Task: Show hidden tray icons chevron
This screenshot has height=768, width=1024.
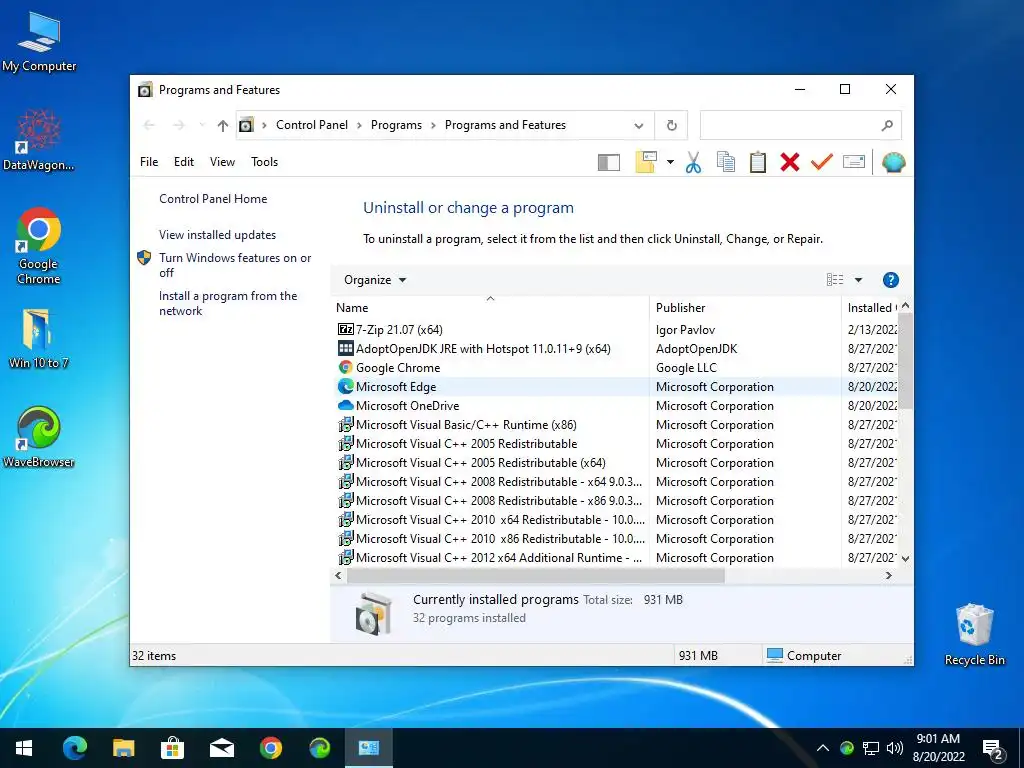Action: point(823,748)
